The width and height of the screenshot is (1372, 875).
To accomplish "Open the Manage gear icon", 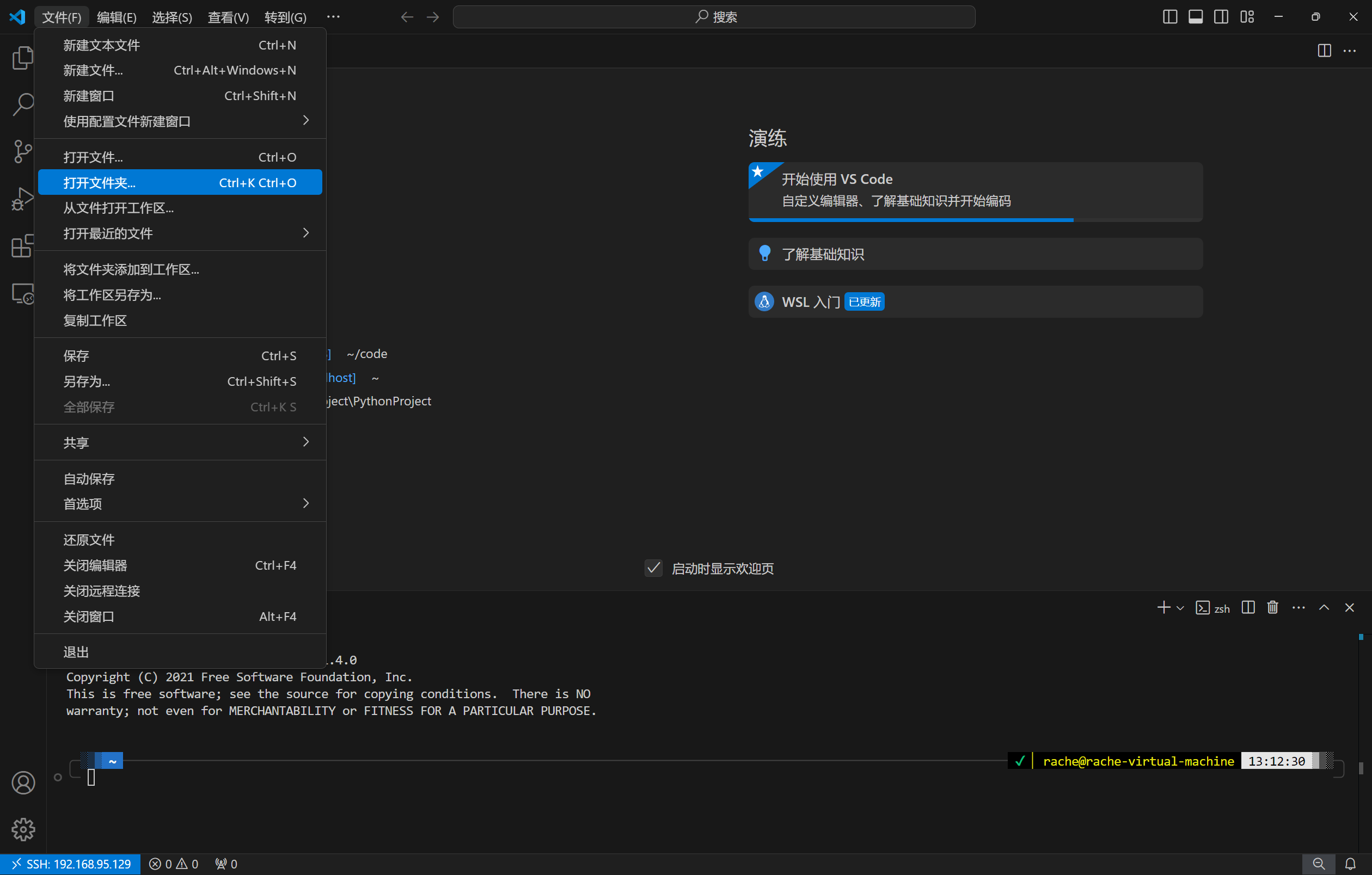I will click(23, 829).
